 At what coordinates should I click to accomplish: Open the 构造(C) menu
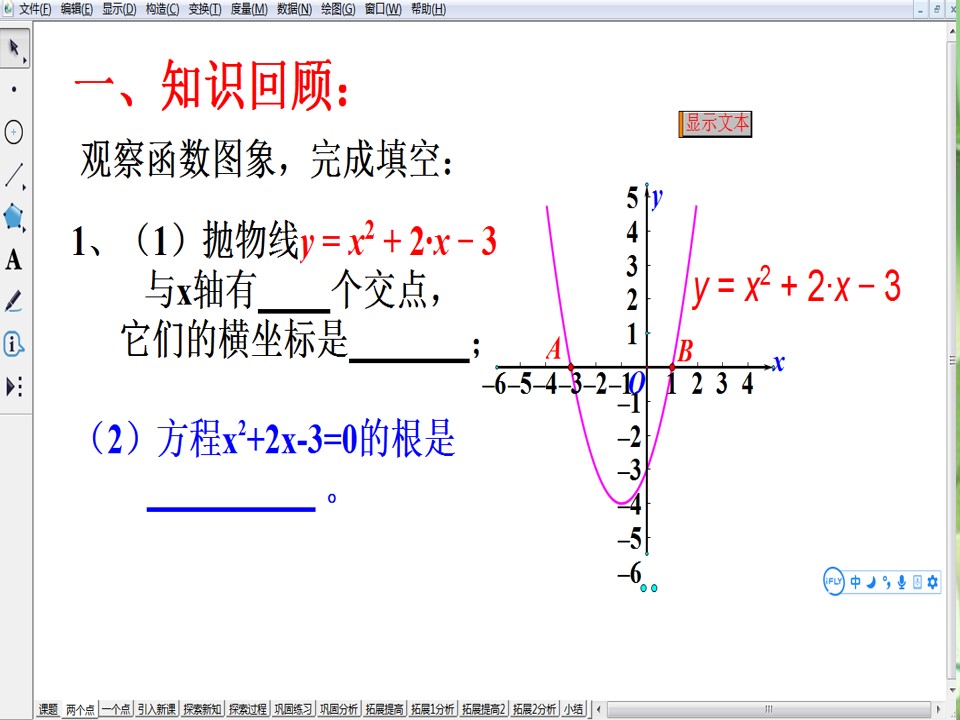click(x=163, y=10)
